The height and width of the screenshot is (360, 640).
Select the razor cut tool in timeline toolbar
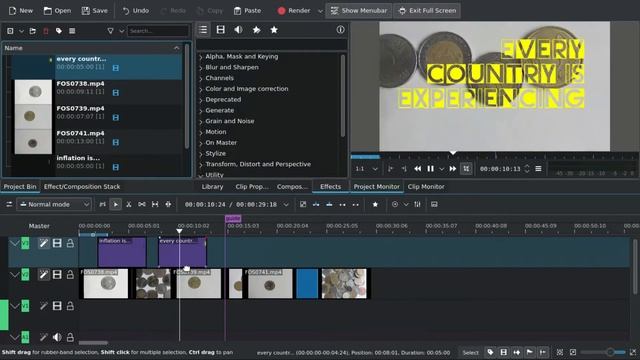(x=129, y=204)
